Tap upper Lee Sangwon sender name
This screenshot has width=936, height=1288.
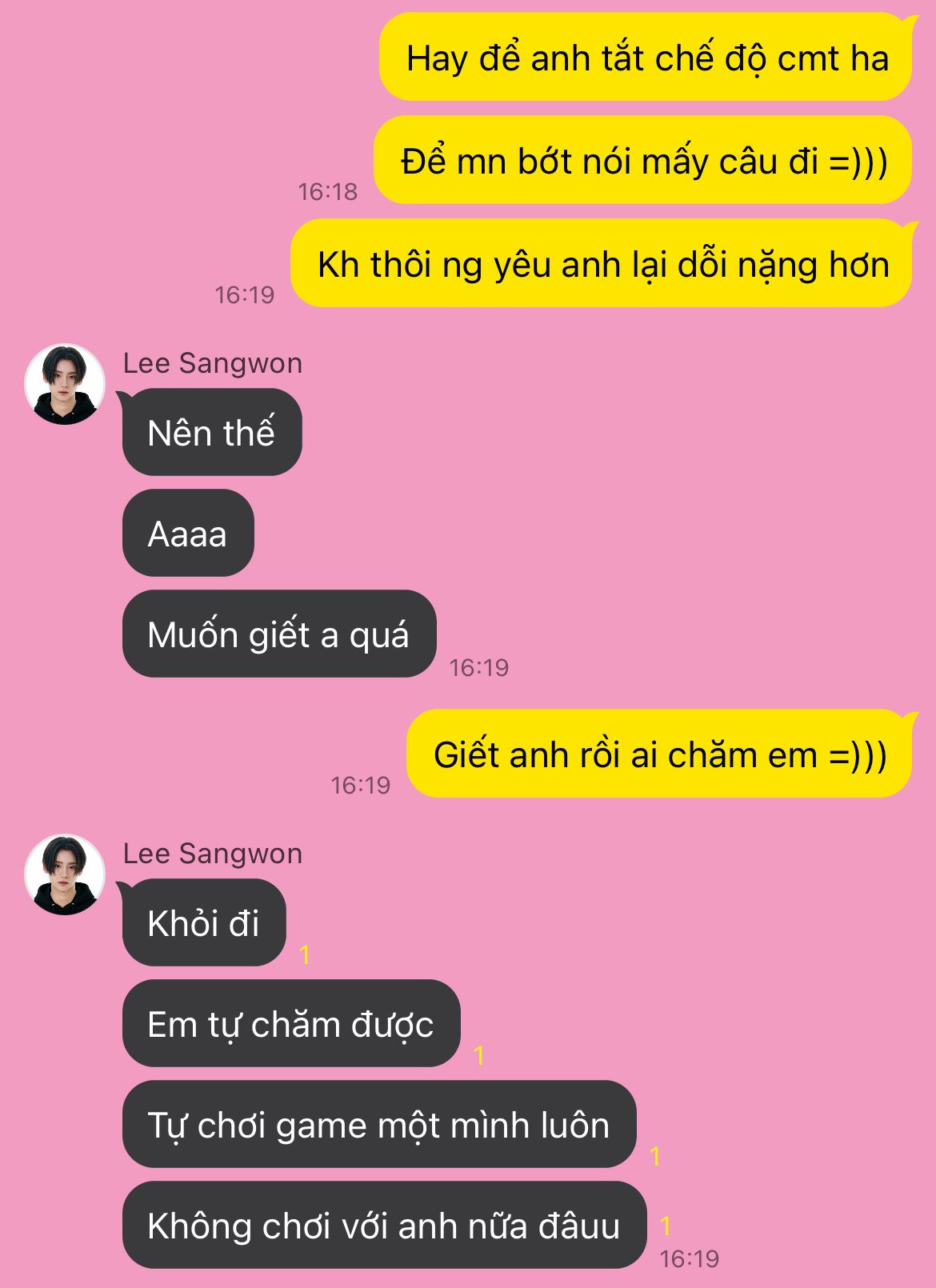(x=213, y=363)
